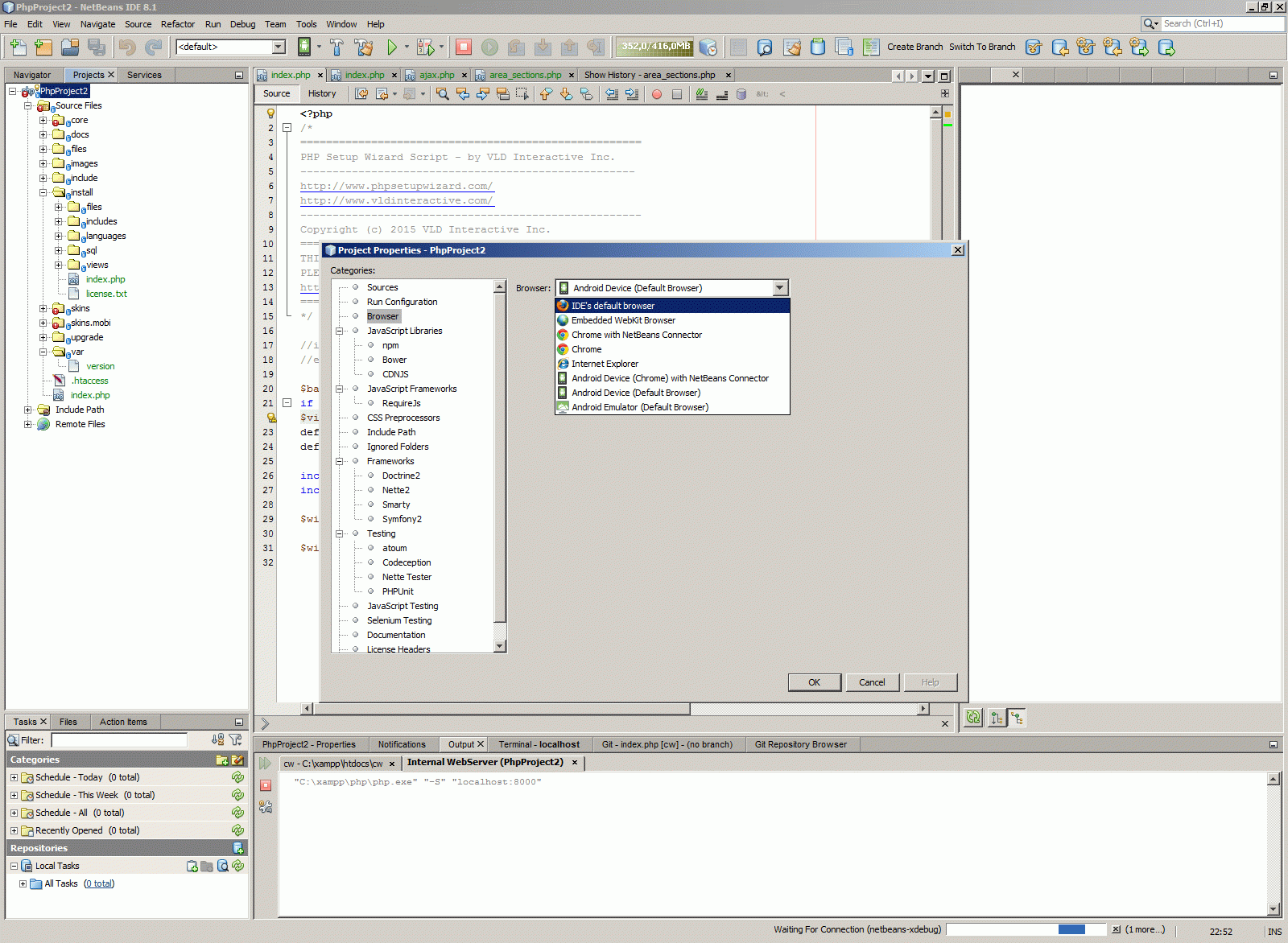Toggle the code fold marker on line 21
This screenshot has height=943, width=1288.
pyautogui.click(x=287, y=403)
